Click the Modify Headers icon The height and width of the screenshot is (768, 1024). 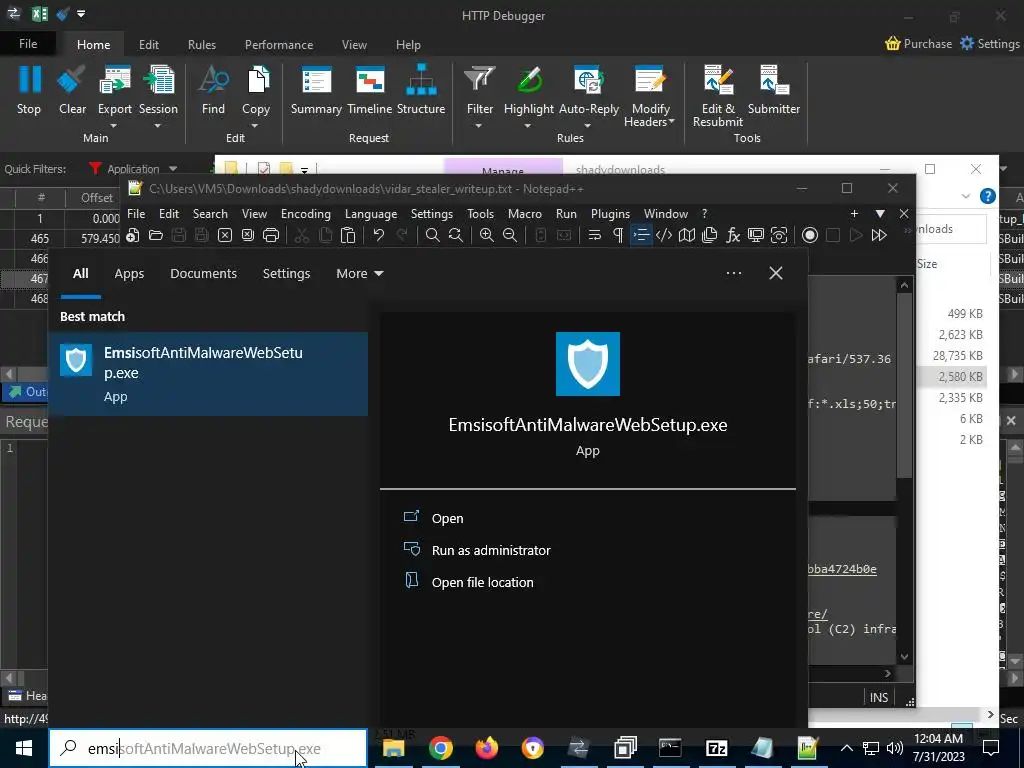tap(650, 80)
